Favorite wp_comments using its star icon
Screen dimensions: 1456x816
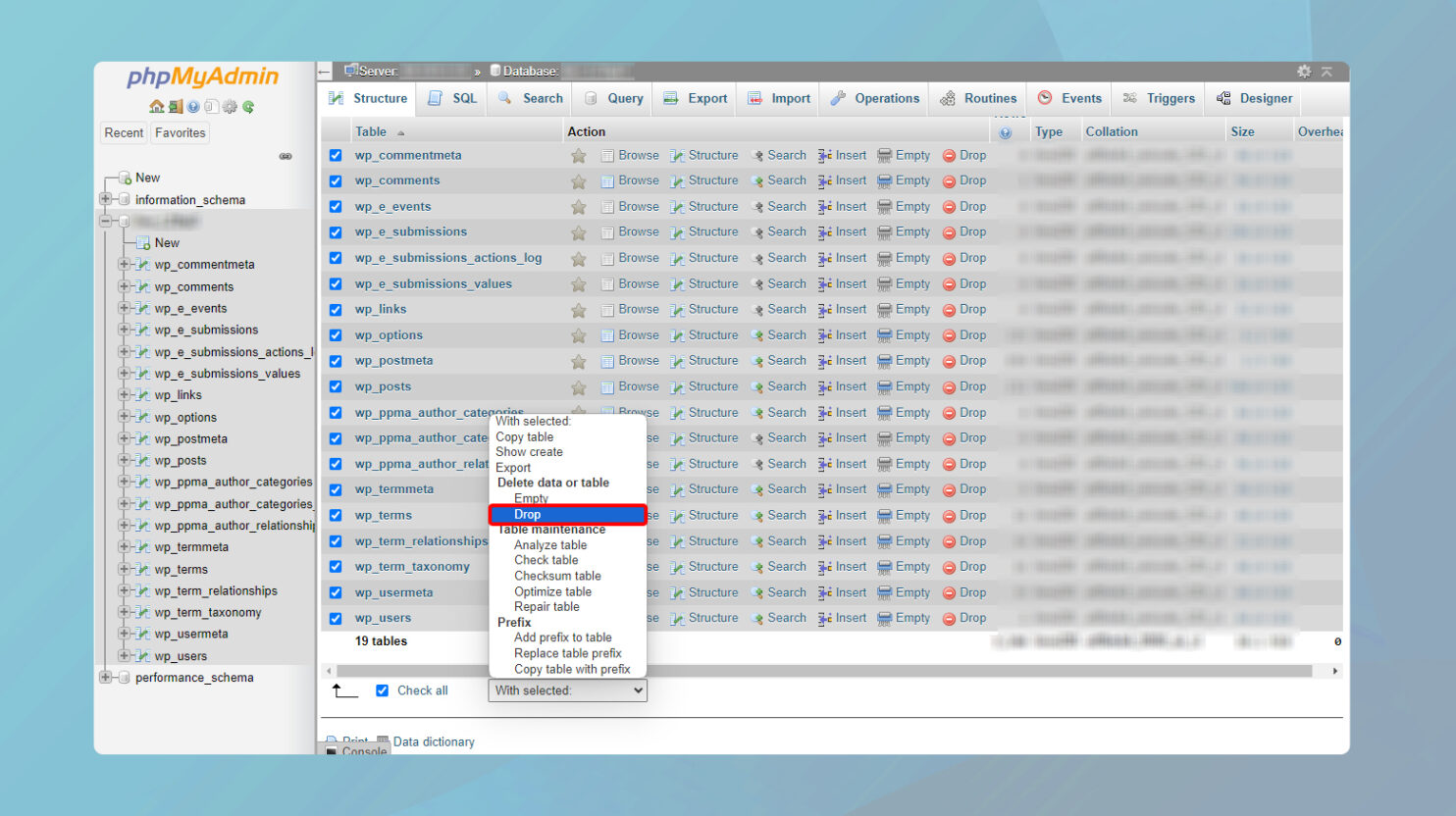(578, 180)
